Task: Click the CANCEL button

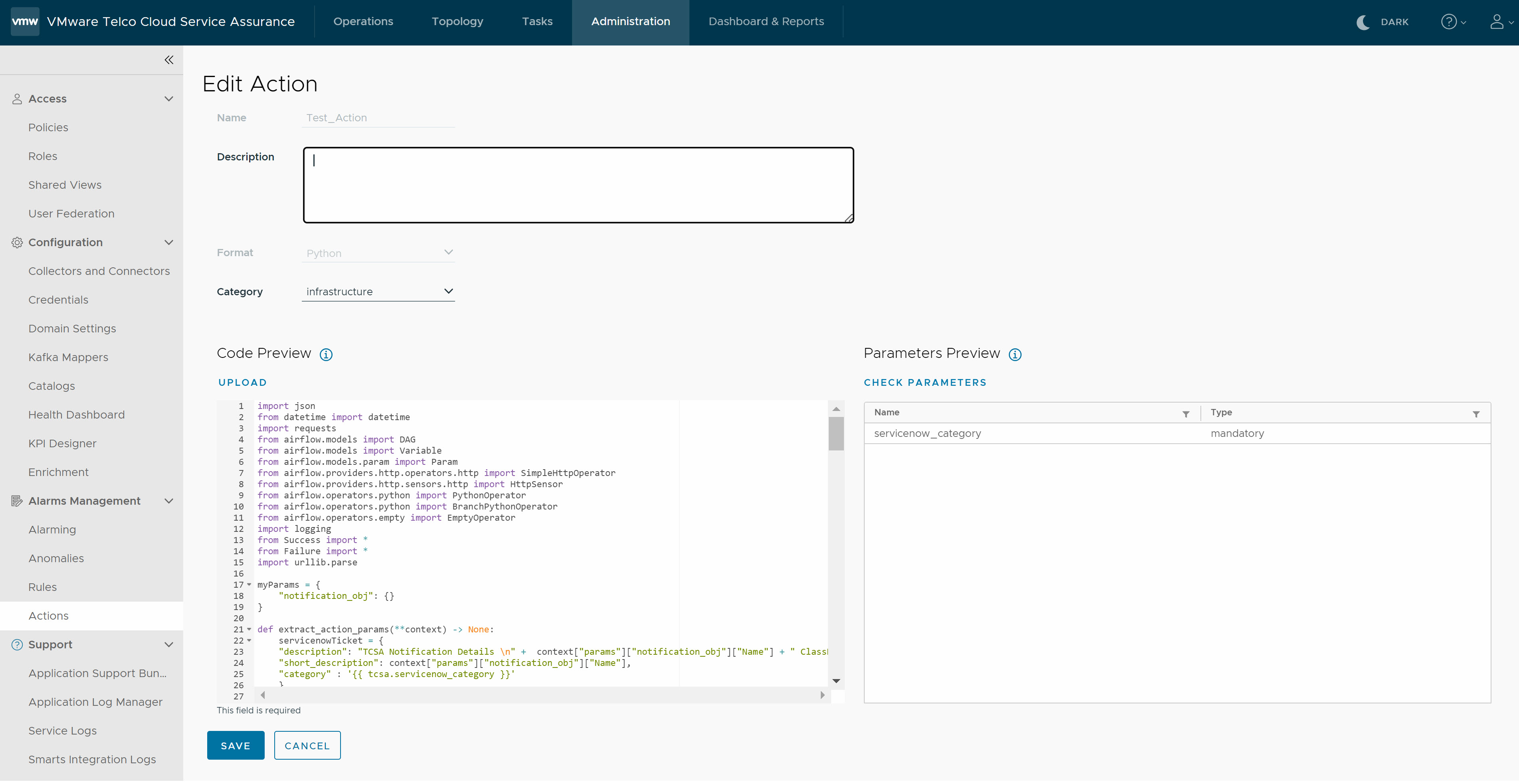Action: 307,745
